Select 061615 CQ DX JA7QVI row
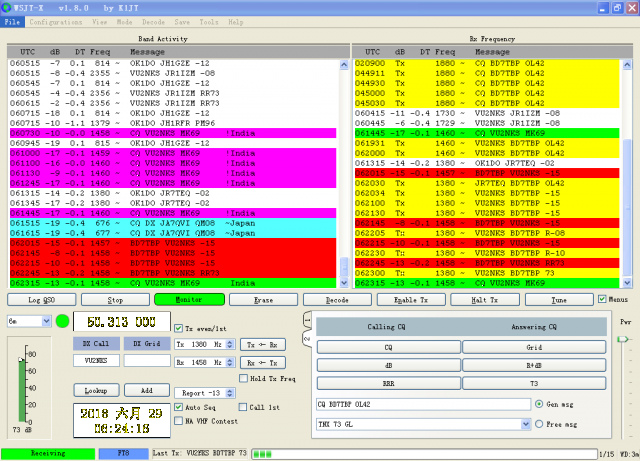The width and height of the screenshot is (640, 461). pyautogui.click(x=173, y=233)
